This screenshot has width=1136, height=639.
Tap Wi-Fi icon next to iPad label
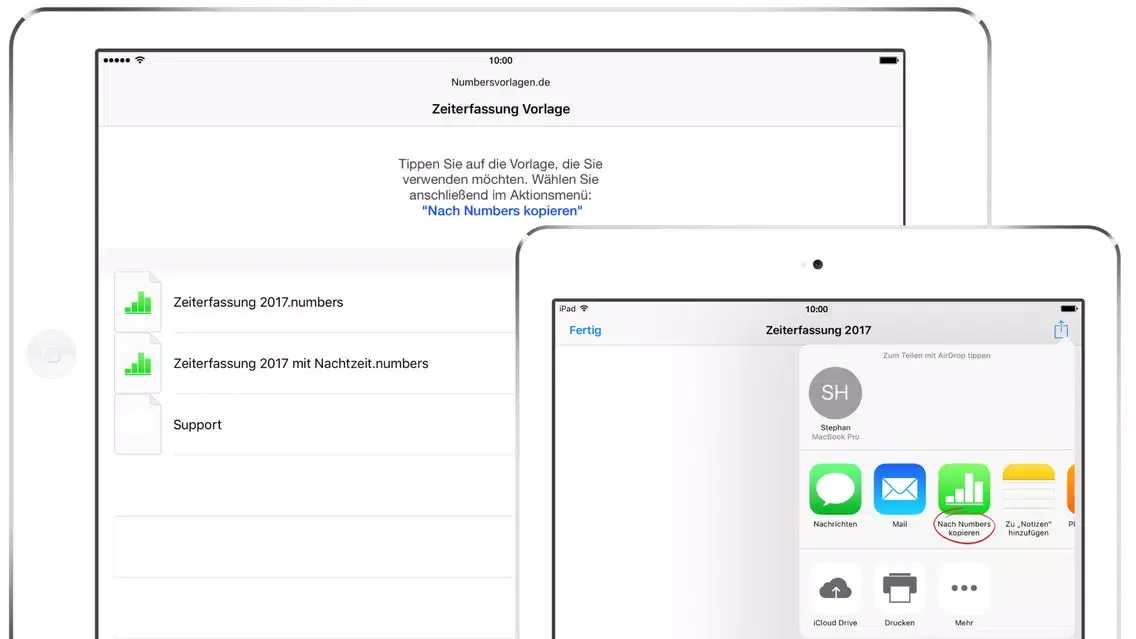[584, 309]
